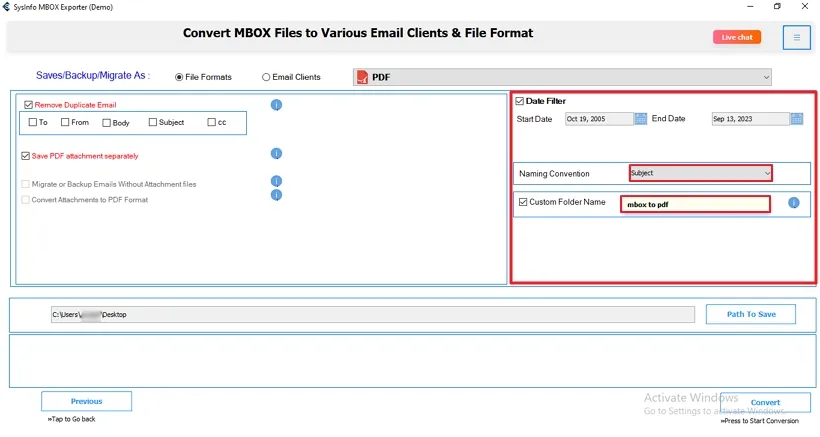Click info icon next to Custom Folder Name
Viewport: 820px width, 437px height.
pos(793,203)
